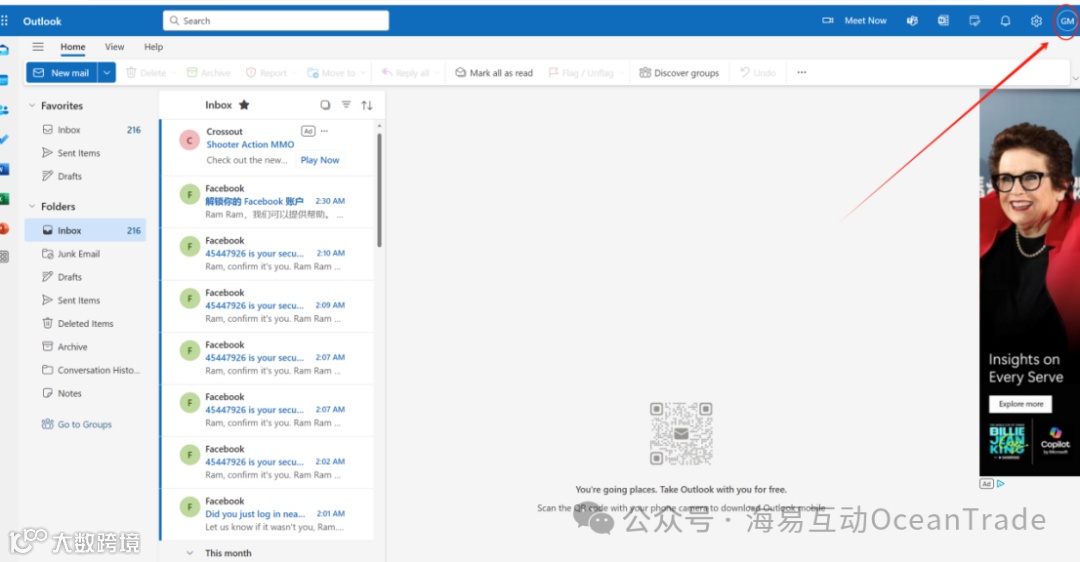Click the Outlook mobile QR code image
The image size is (1080, 562).
coord(681,434)
